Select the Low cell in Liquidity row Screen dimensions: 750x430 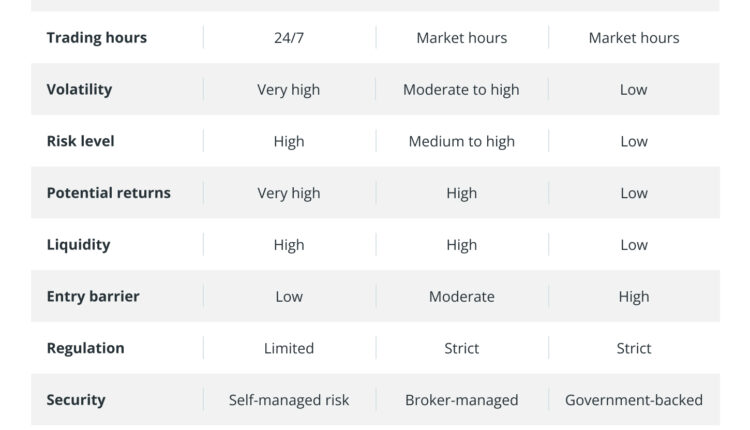pos(633,245)
